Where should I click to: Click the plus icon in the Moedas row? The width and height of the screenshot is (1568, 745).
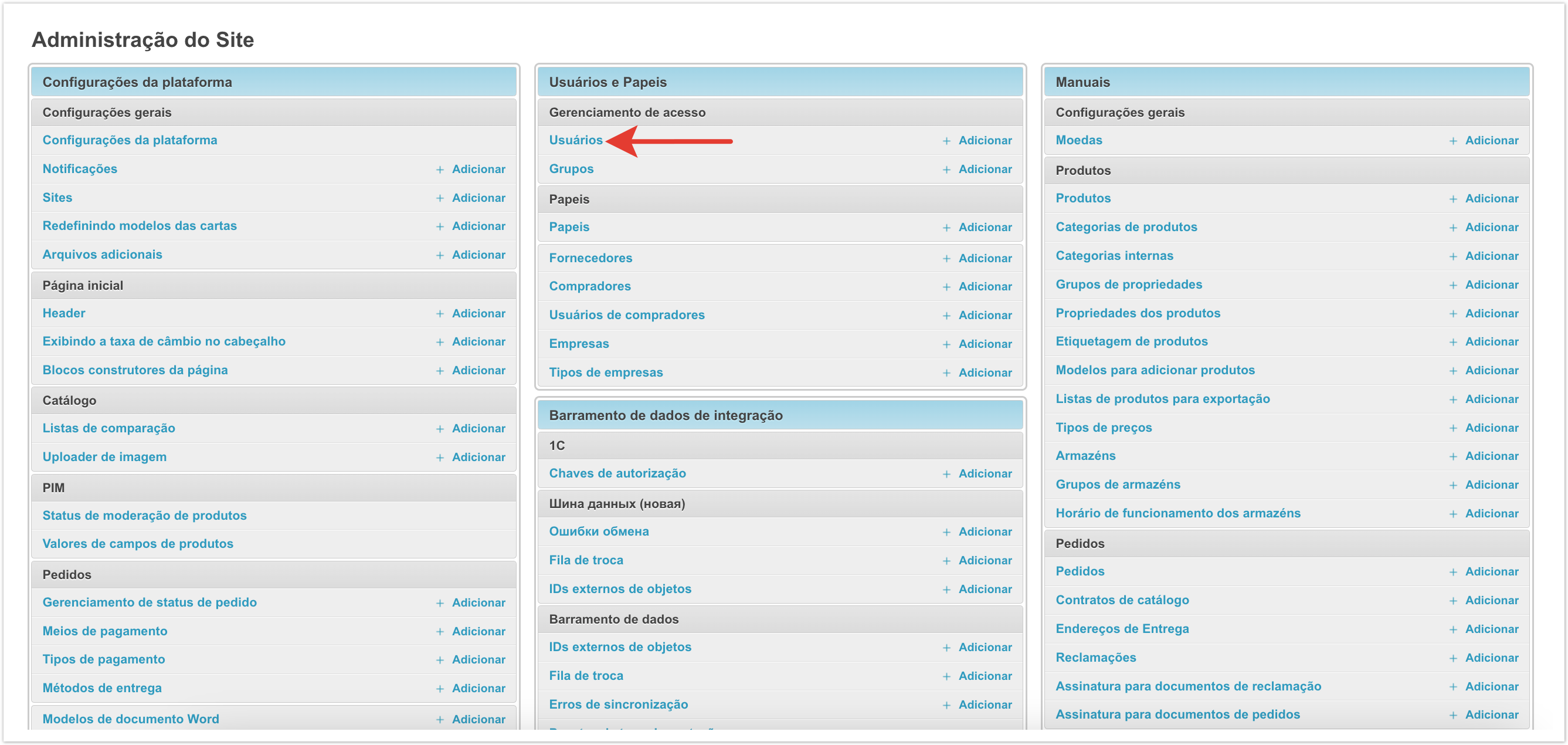tap(1452, 141)
